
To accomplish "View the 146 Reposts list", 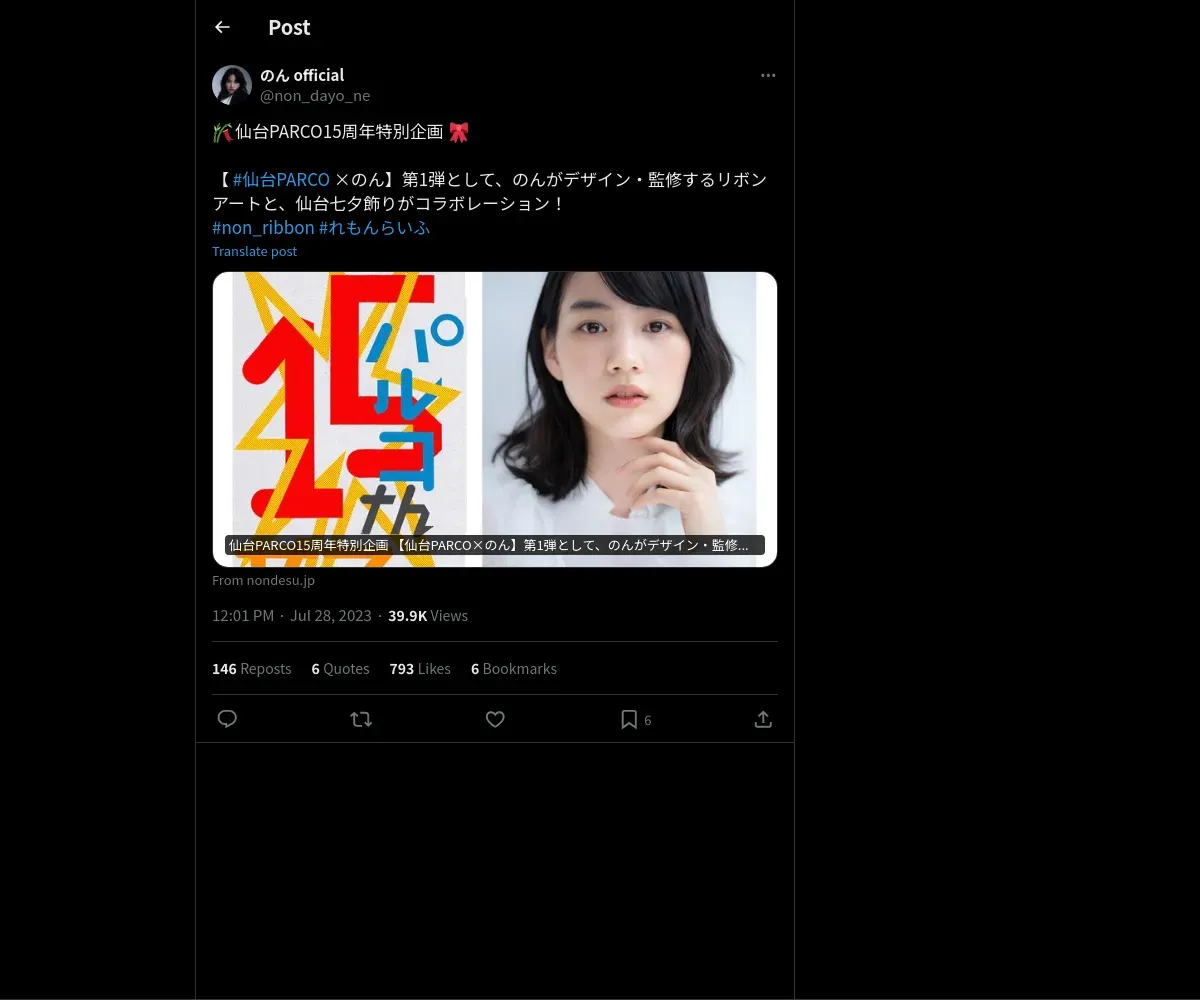I will point(252,669).
